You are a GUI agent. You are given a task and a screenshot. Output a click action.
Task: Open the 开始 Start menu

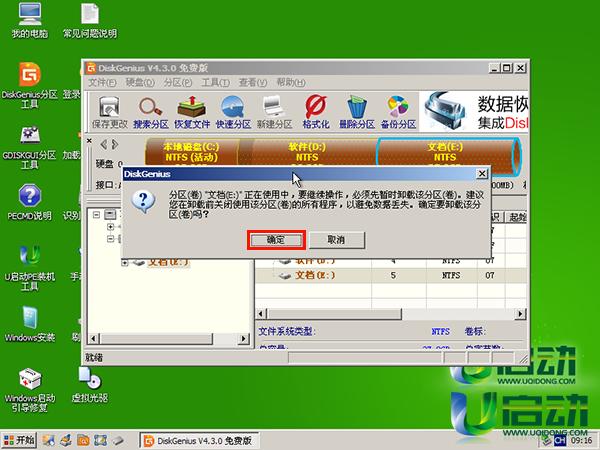pyautogui.click(x=20, y=439)
